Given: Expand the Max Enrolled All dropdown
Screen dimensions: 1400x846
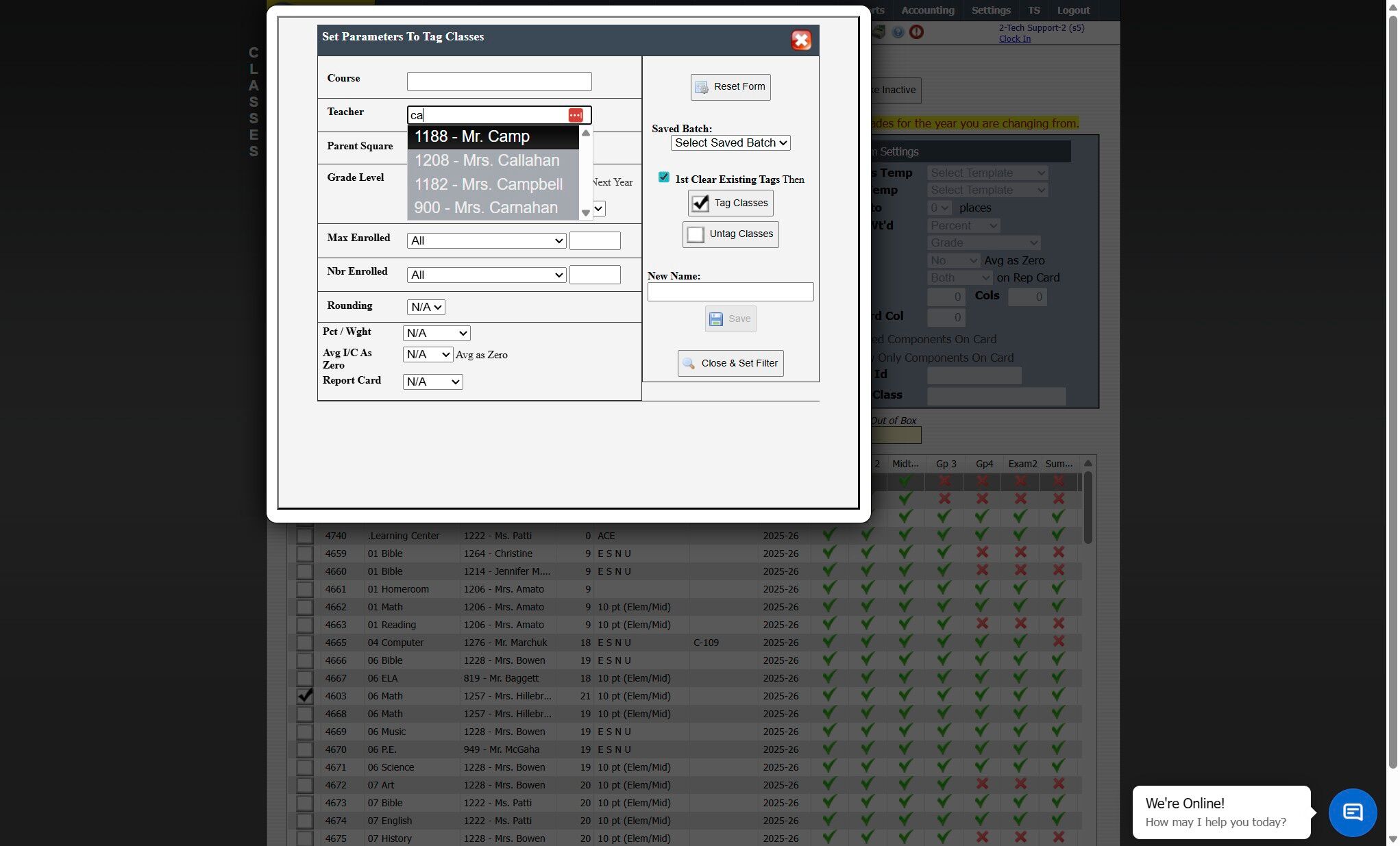Looking at the screenshot, I should point(486,241).
